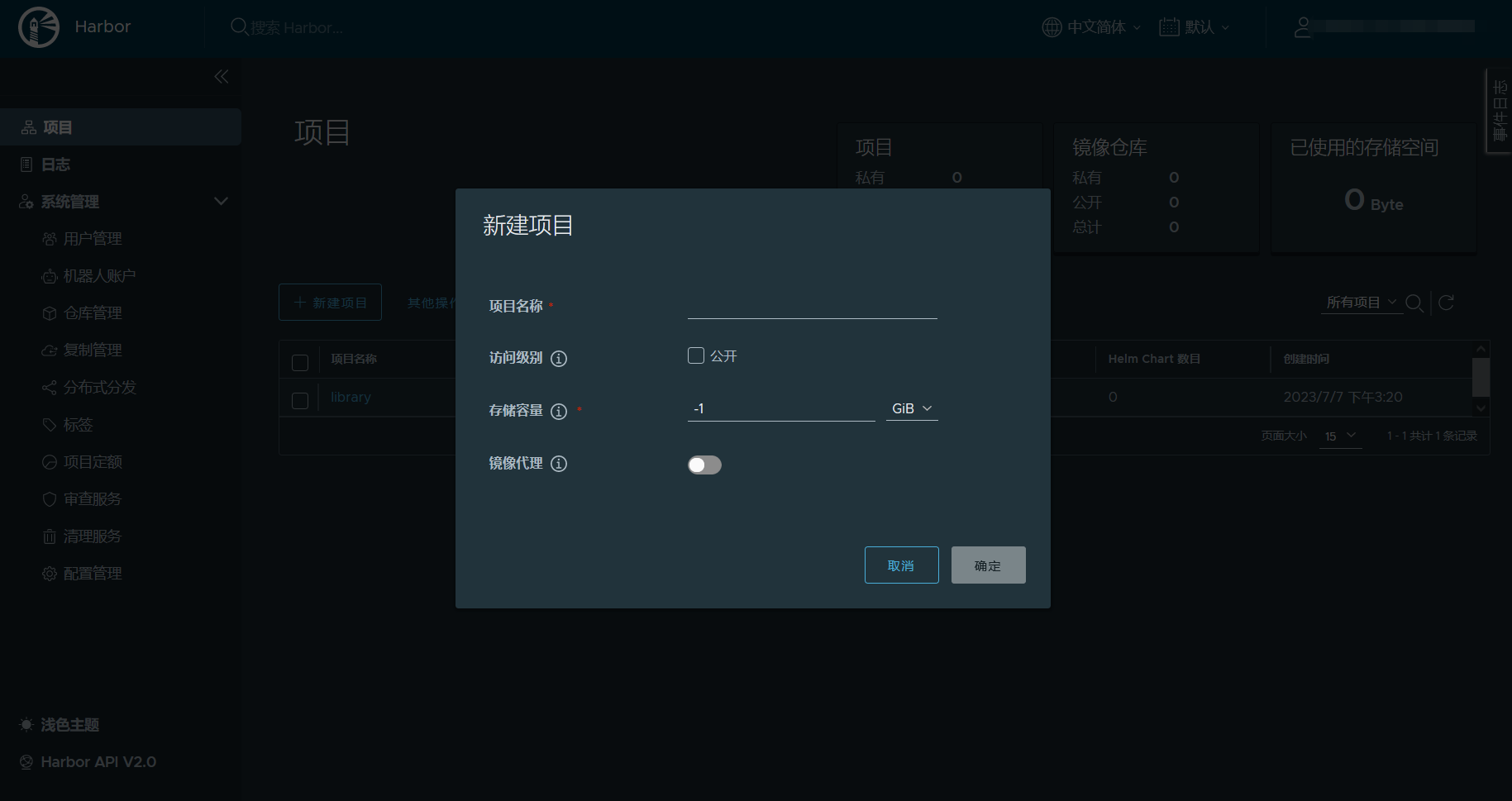This screenshot has height=801, width=1512.
Task: Click the 机器人账户 robot icon
Action: tap(50, 276)
